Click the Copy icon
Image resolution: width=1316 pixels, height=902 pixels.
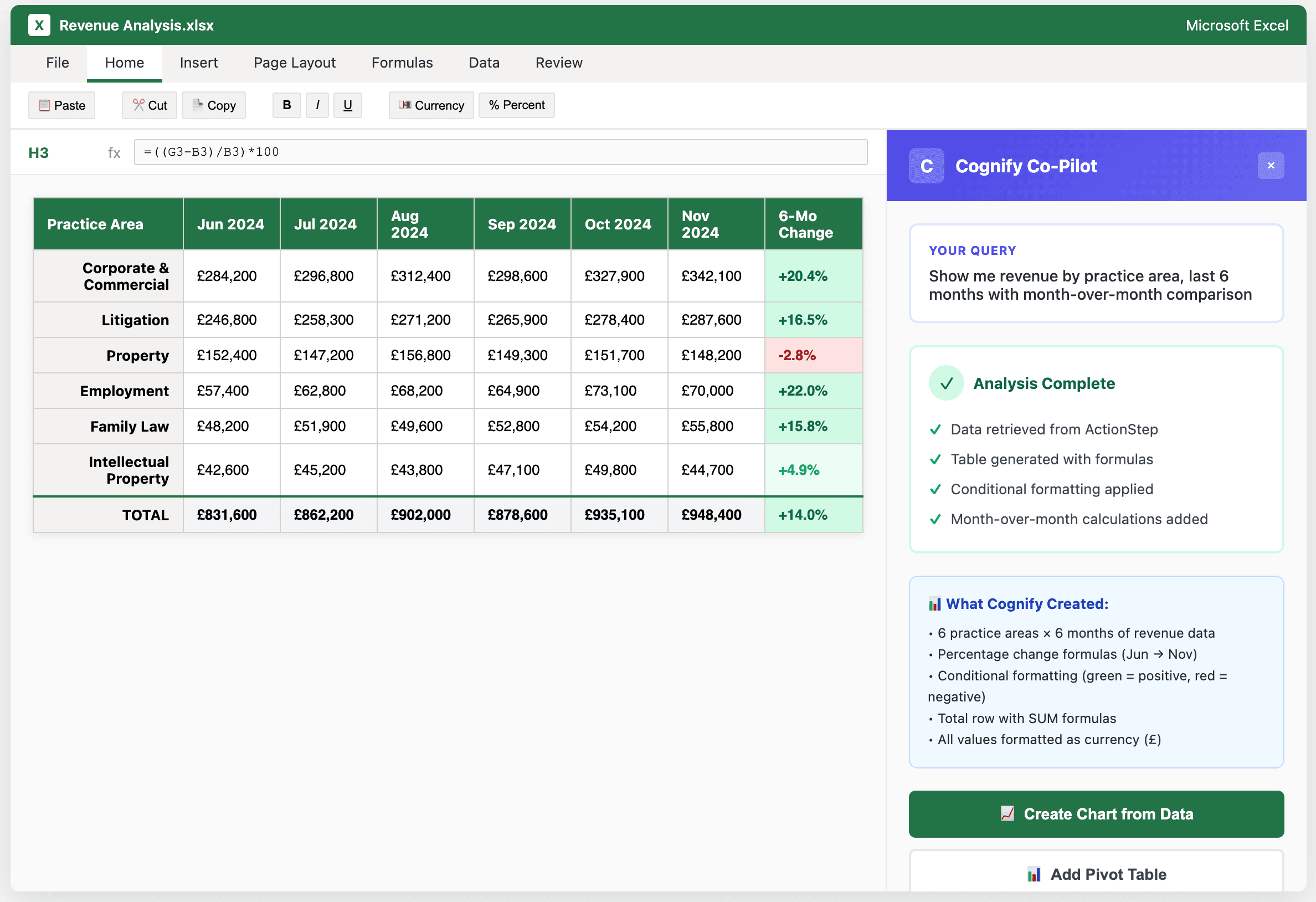(x=197, y=105)
